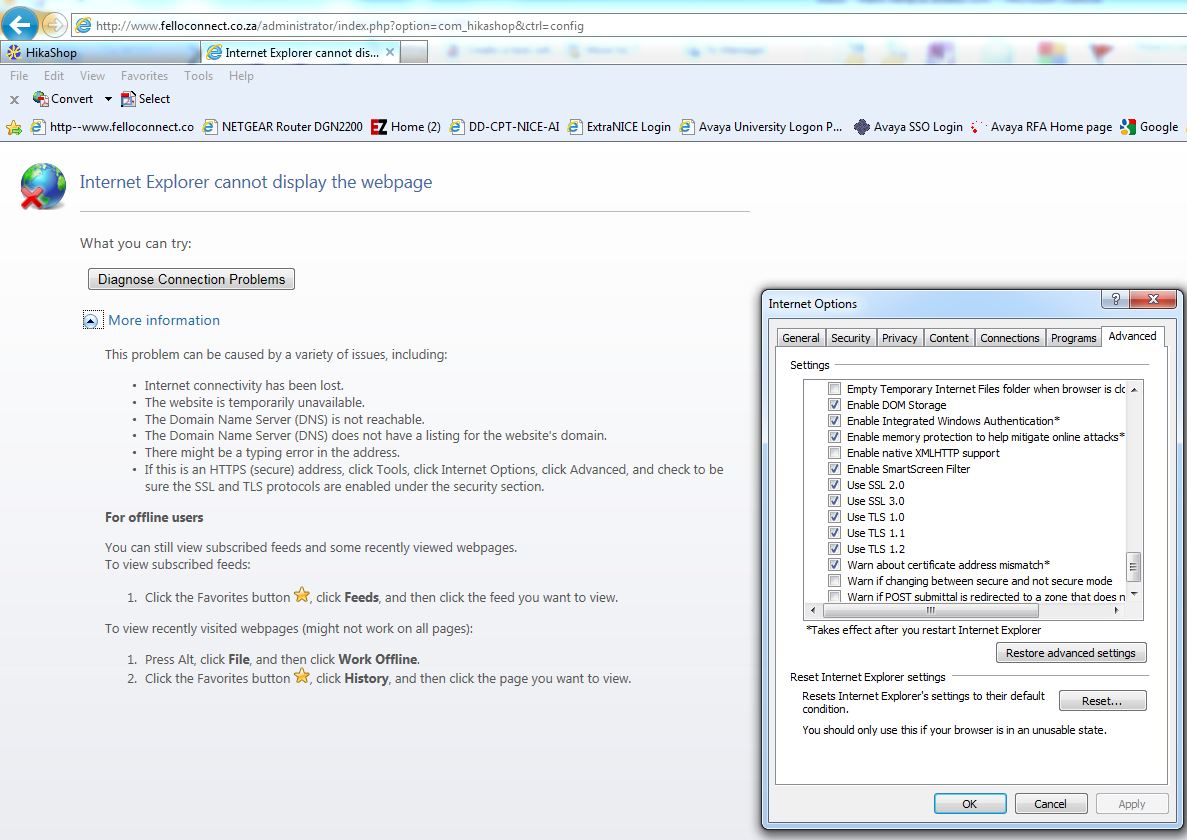This screenshot has width=1187, height=840.
Task: Uncheck Use TLS 1.1
Action: (x=834, y=533)
